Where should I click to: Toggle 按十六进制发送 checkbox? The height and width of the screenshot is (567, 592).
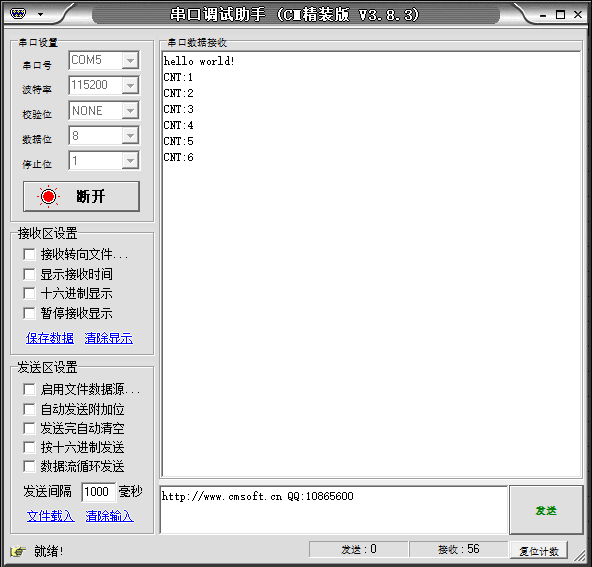tap(29, 447)
